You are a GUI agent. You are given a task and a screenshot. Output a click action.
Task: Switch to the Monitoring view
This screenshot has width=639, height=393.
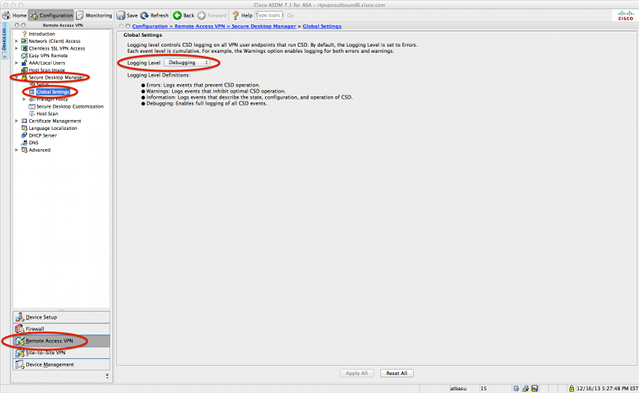tap(94, 15)
